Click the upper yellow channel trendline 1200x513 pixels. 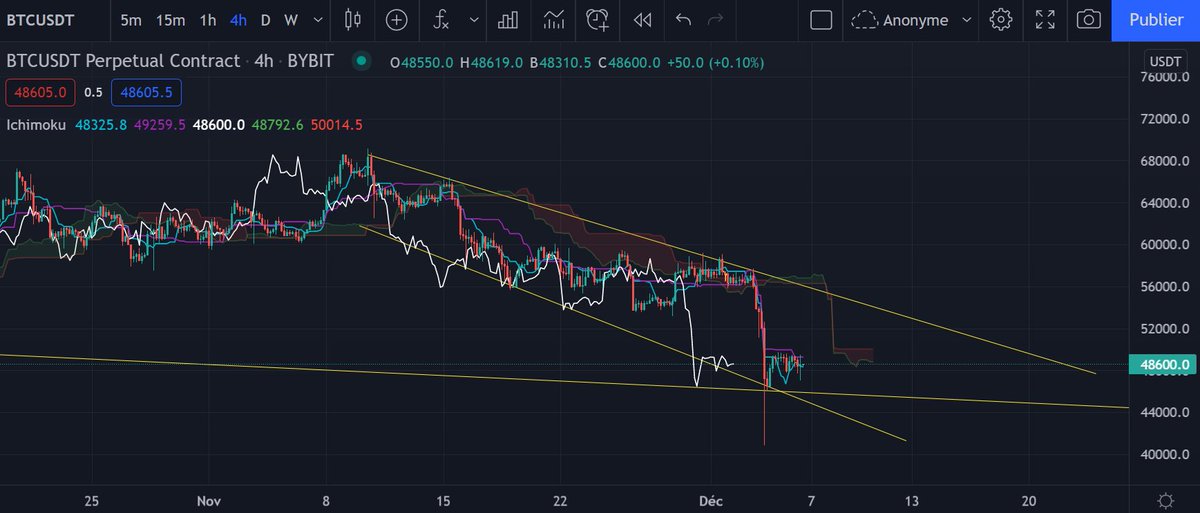(733, 262)
